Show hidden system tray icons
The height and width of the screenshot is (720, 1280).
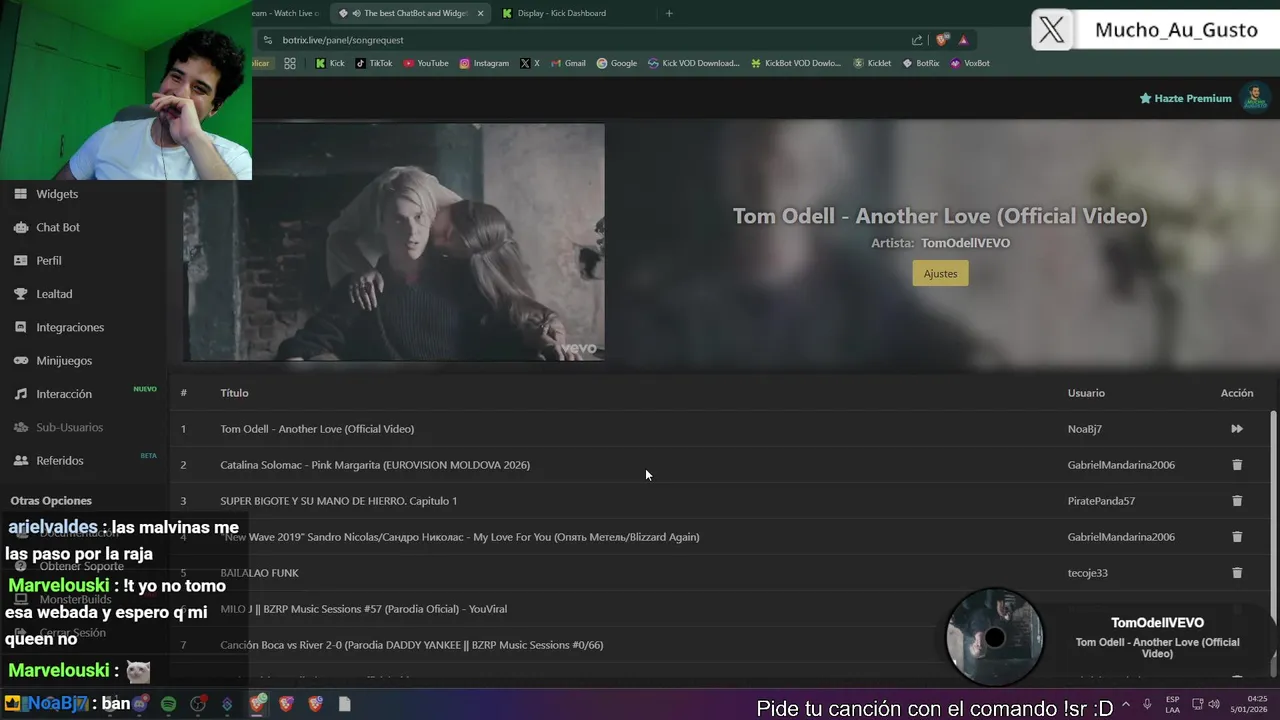pos(1126,704)
